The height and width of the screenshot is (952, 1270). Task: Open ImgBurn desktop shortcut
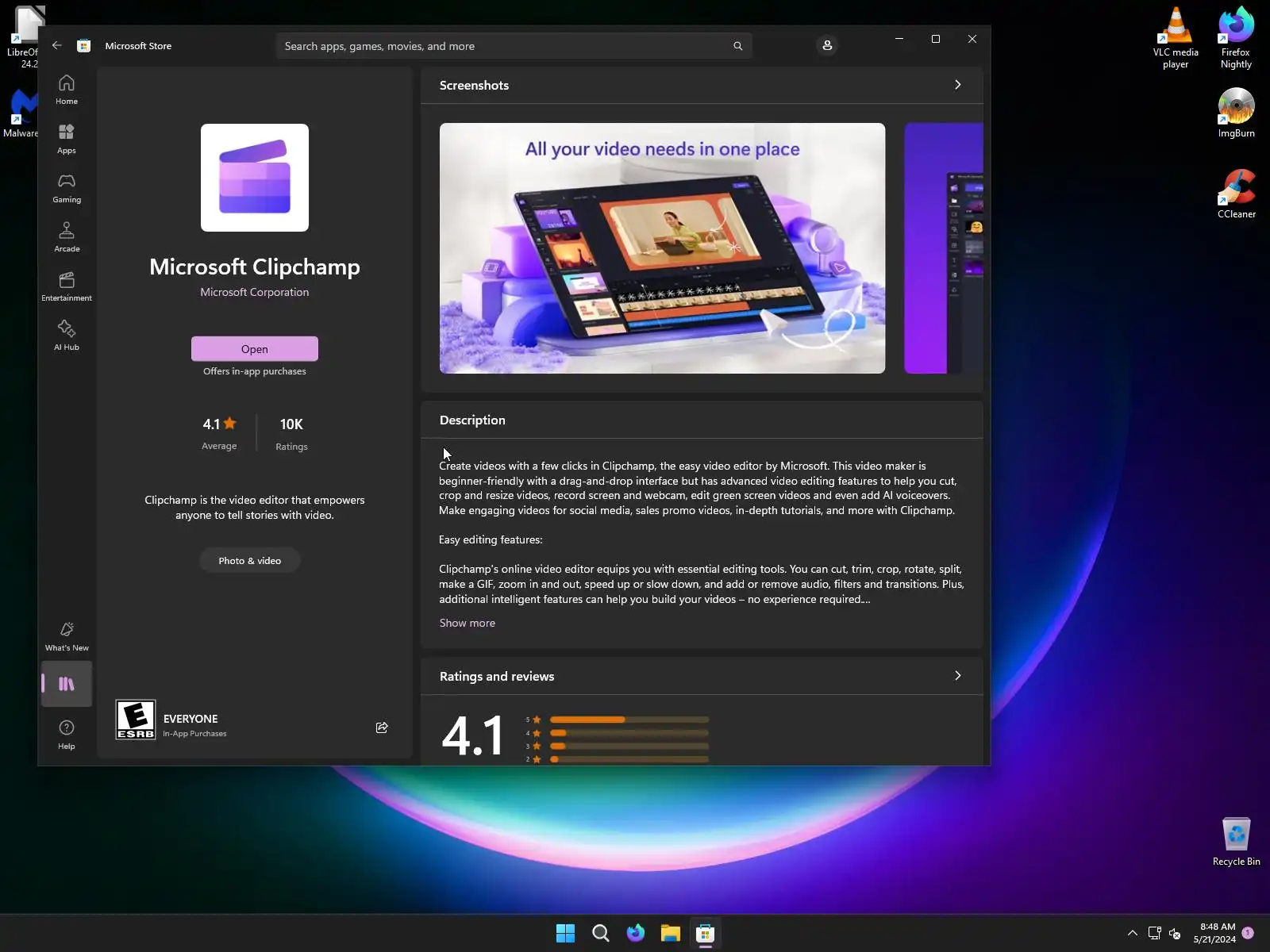coord(1236,113)
